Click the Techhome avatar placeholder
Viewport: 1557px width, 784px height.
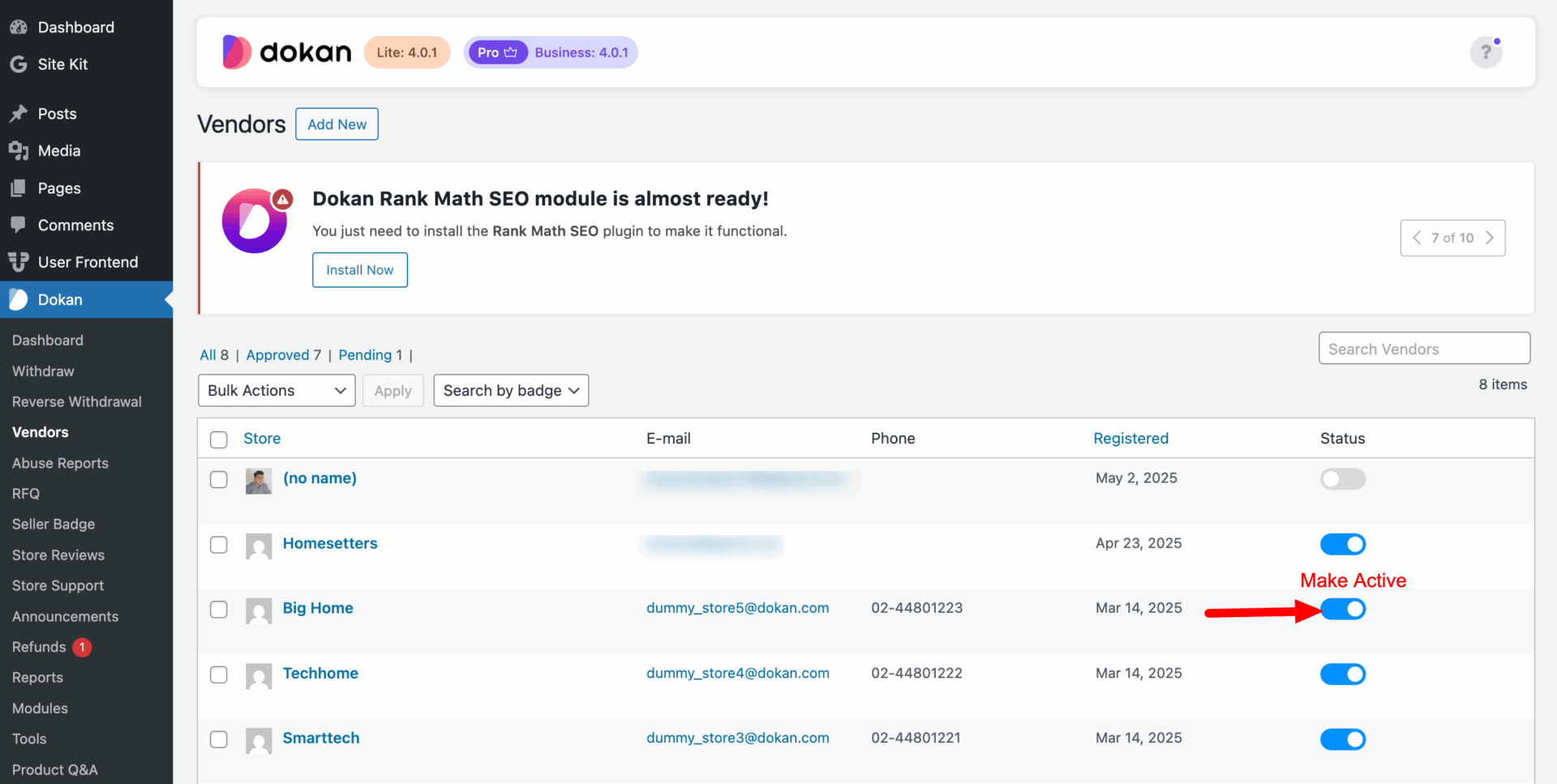point(259,675)
